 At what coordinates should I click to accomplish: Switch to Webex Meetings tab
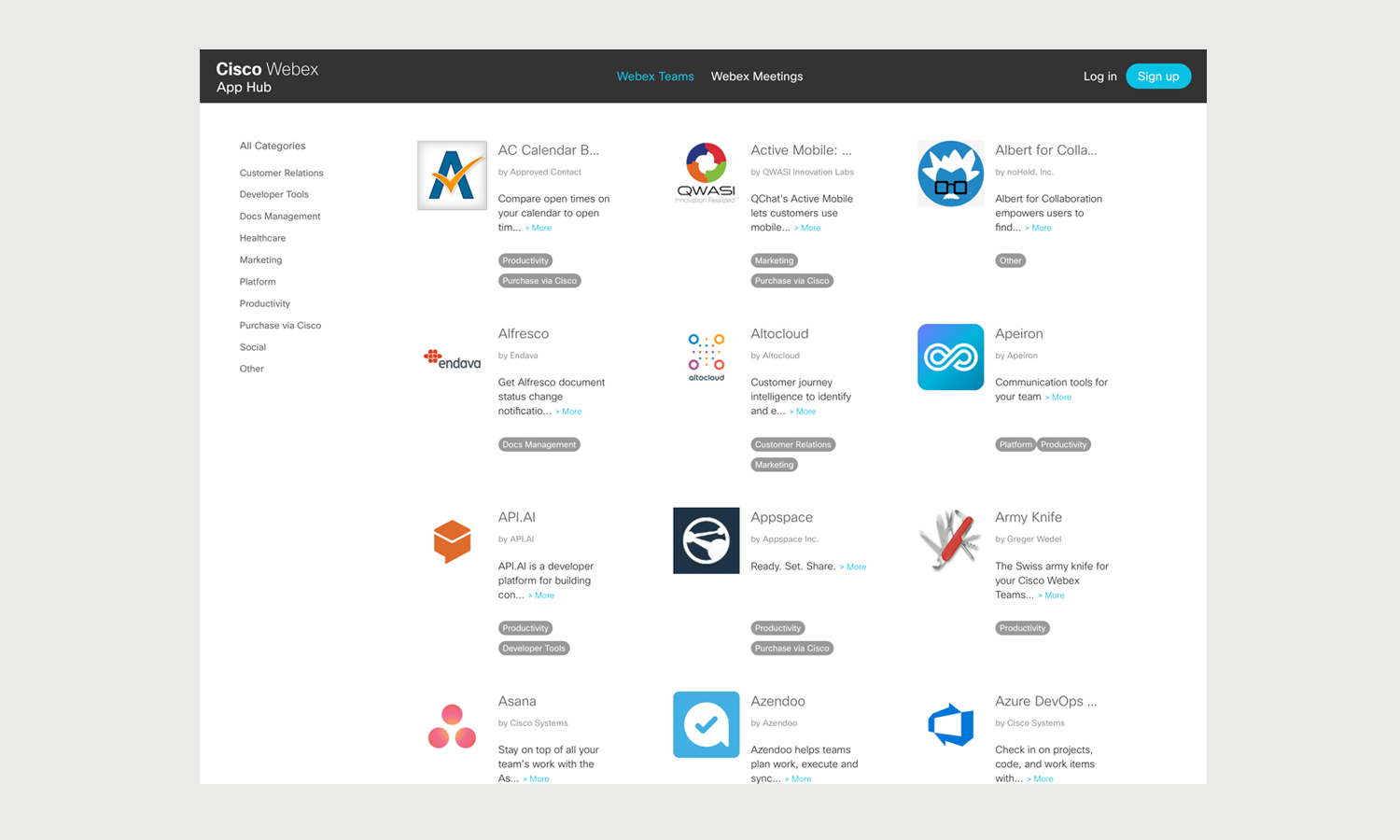757,77
